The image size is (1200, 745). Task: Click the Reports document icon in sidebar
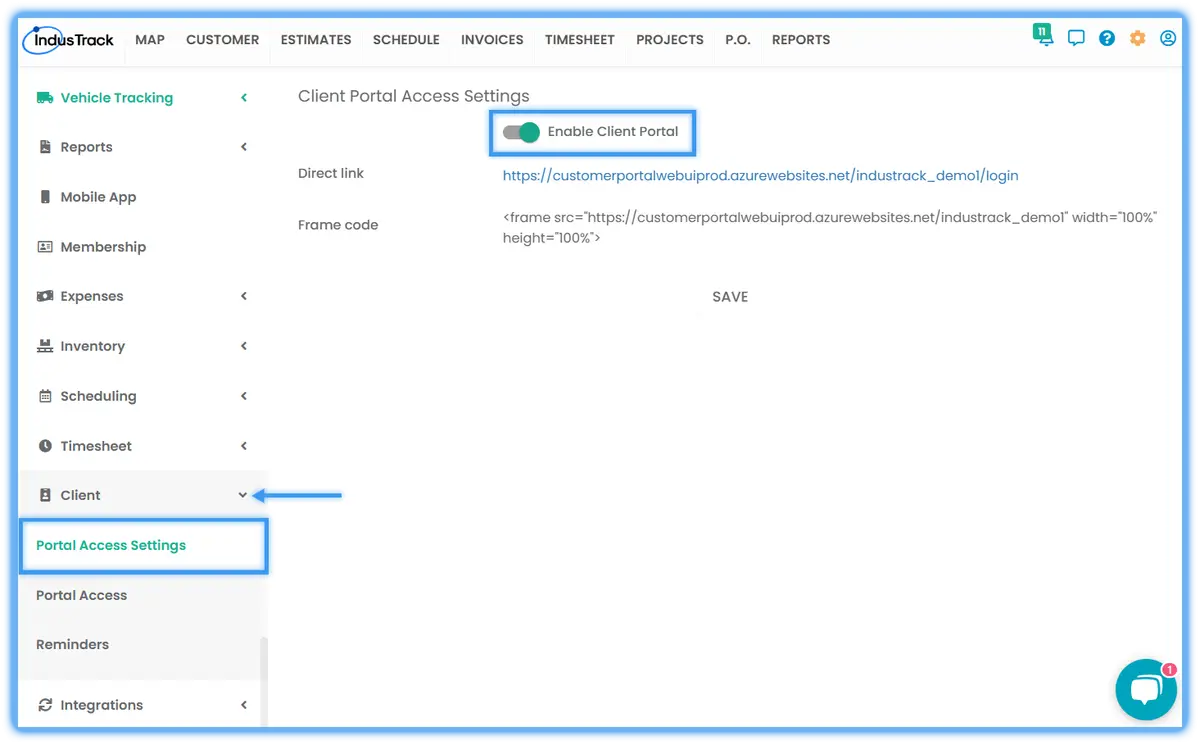[45, 147]
